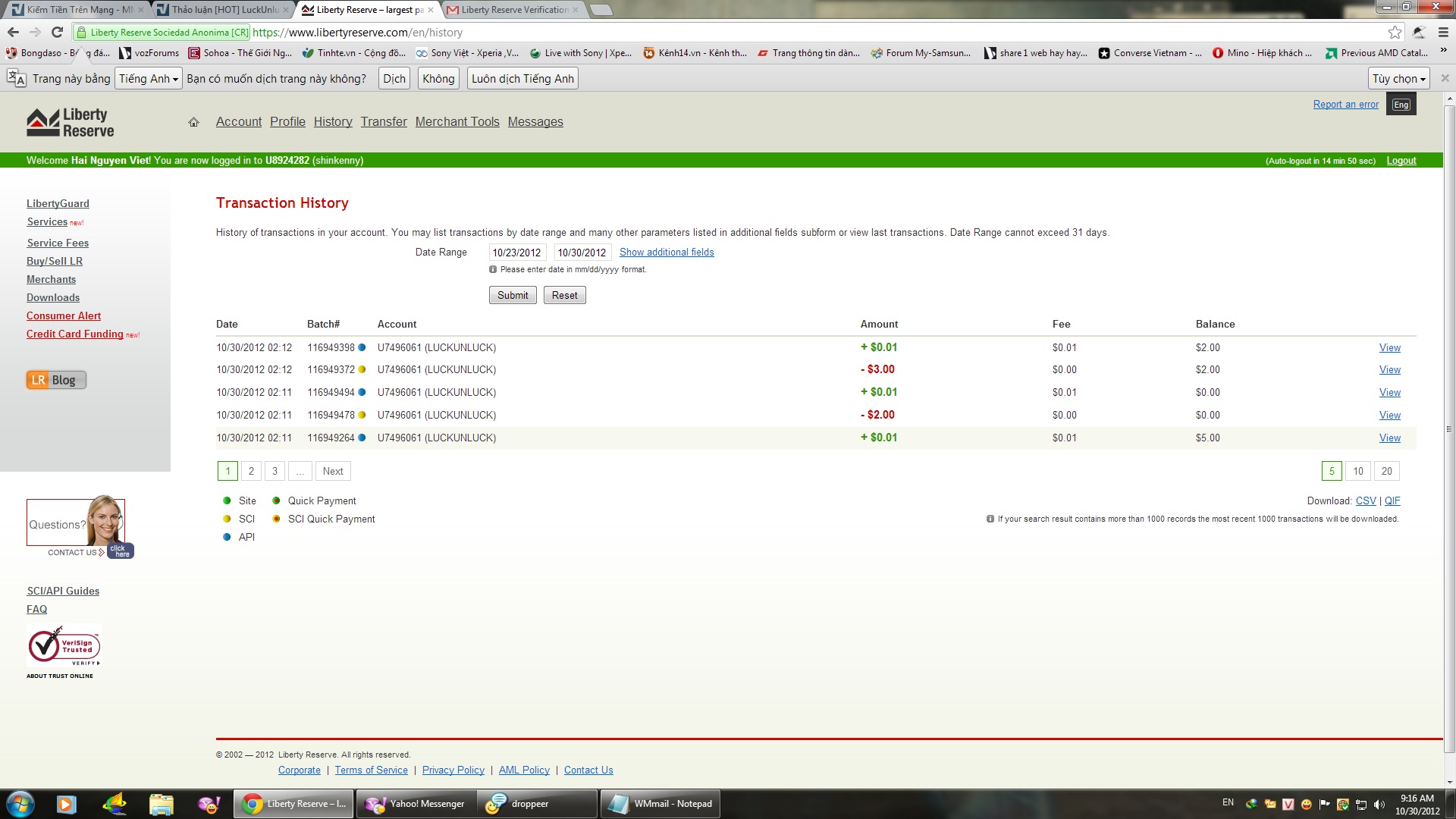Click the start date input field

click(516, 253)
